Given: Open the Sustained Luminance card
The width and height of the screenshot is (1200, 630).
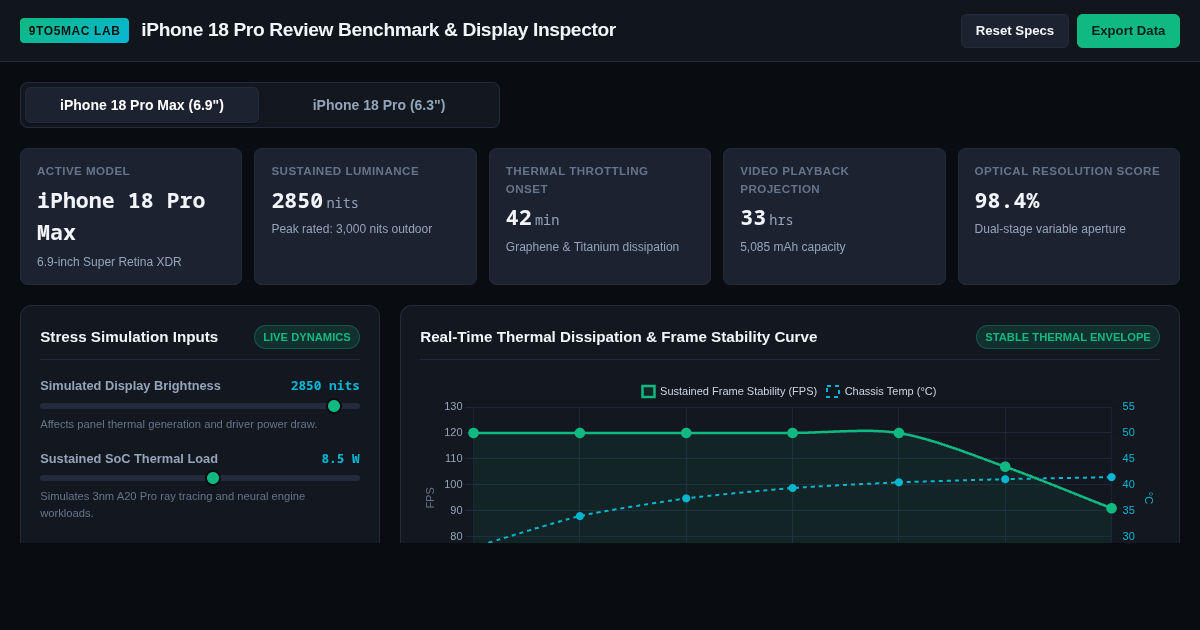Looking at the screenshot, I should [365, 217].
